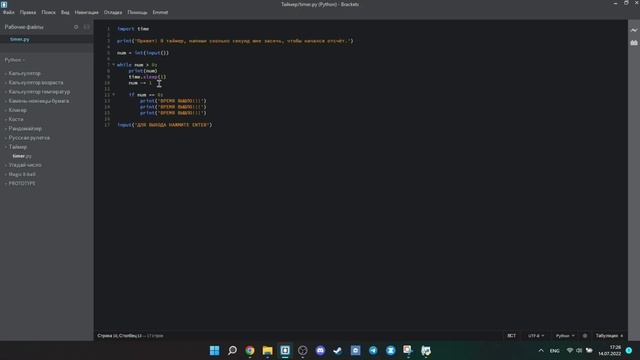This screenshot has height=360, width=640.
Task: Open the Python project folder dropdown
Action: point(15,60)
